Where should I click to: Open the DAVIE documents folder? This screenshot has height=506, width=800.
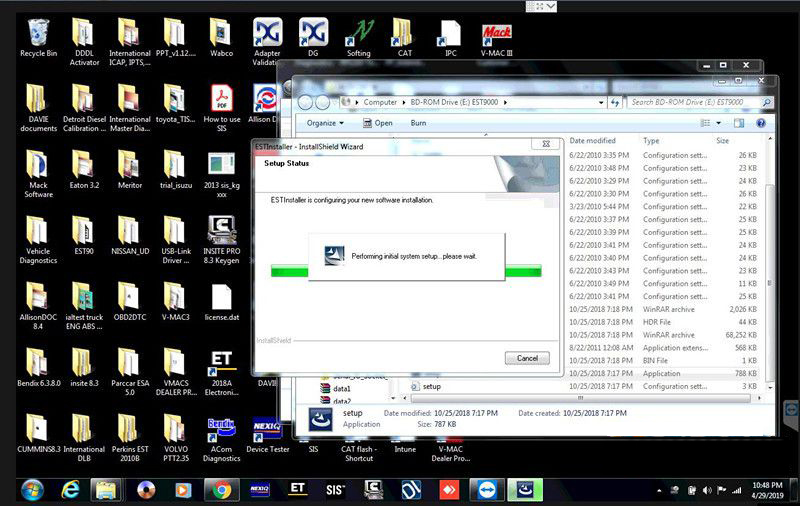click(x=38, y=108)
